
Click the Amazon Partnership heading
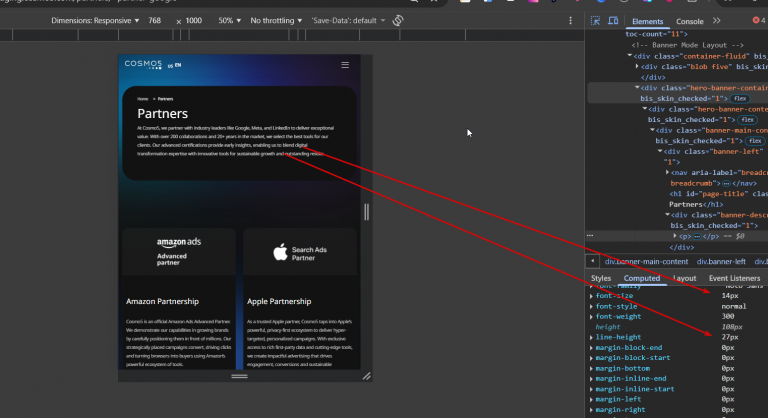pos(162,301)
